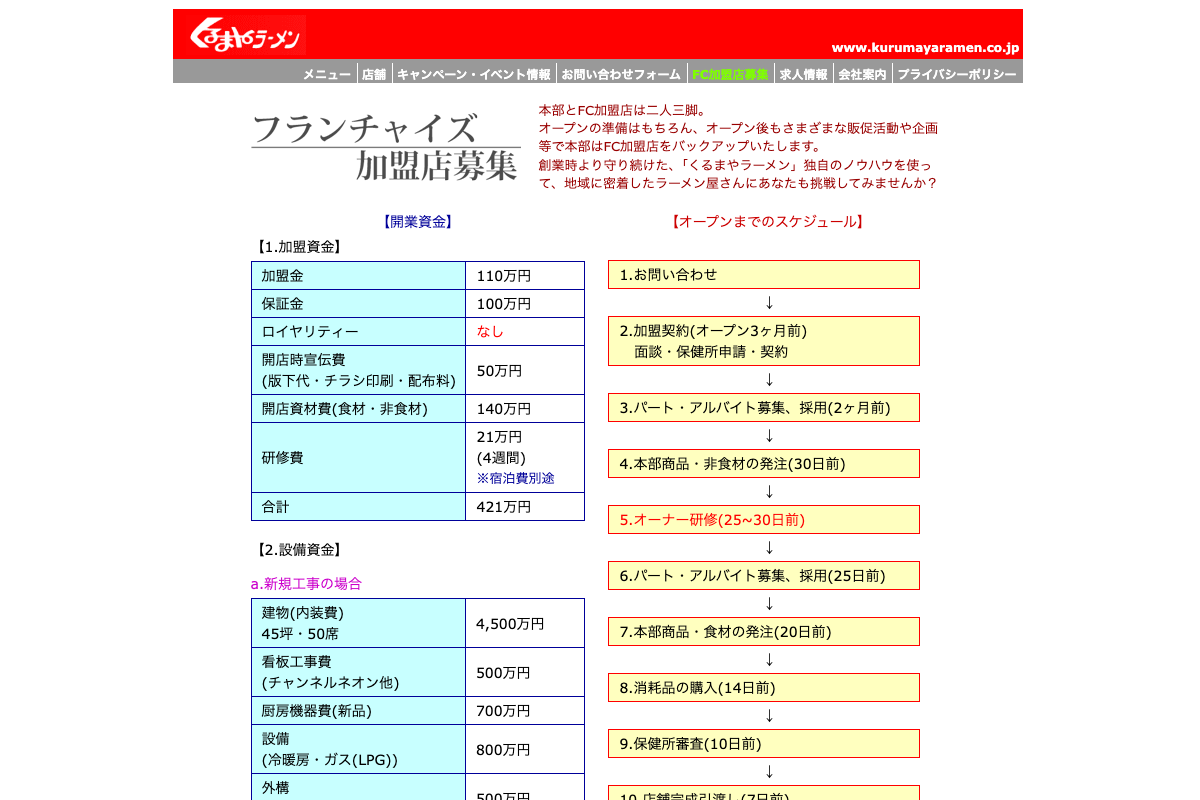The image size is (1200, 800).
Task: Click the 開店資材費(食材・非食材) cell
Action: (358, 409)
